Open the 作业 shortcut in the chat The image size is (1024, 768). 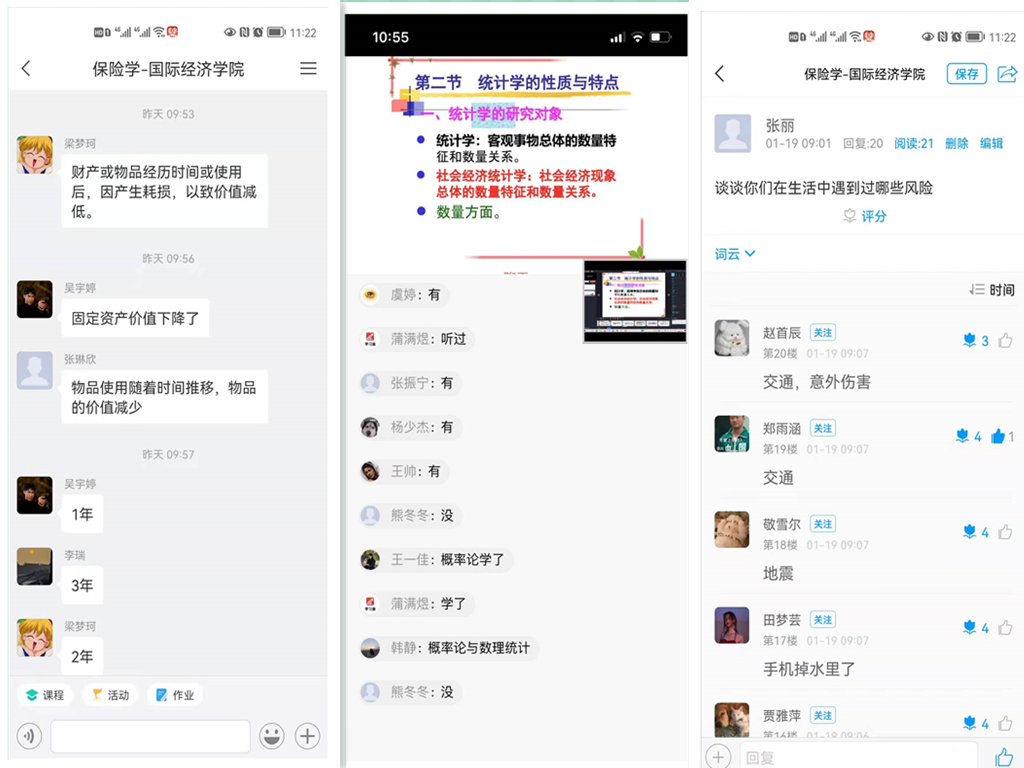tap(175, 695)
